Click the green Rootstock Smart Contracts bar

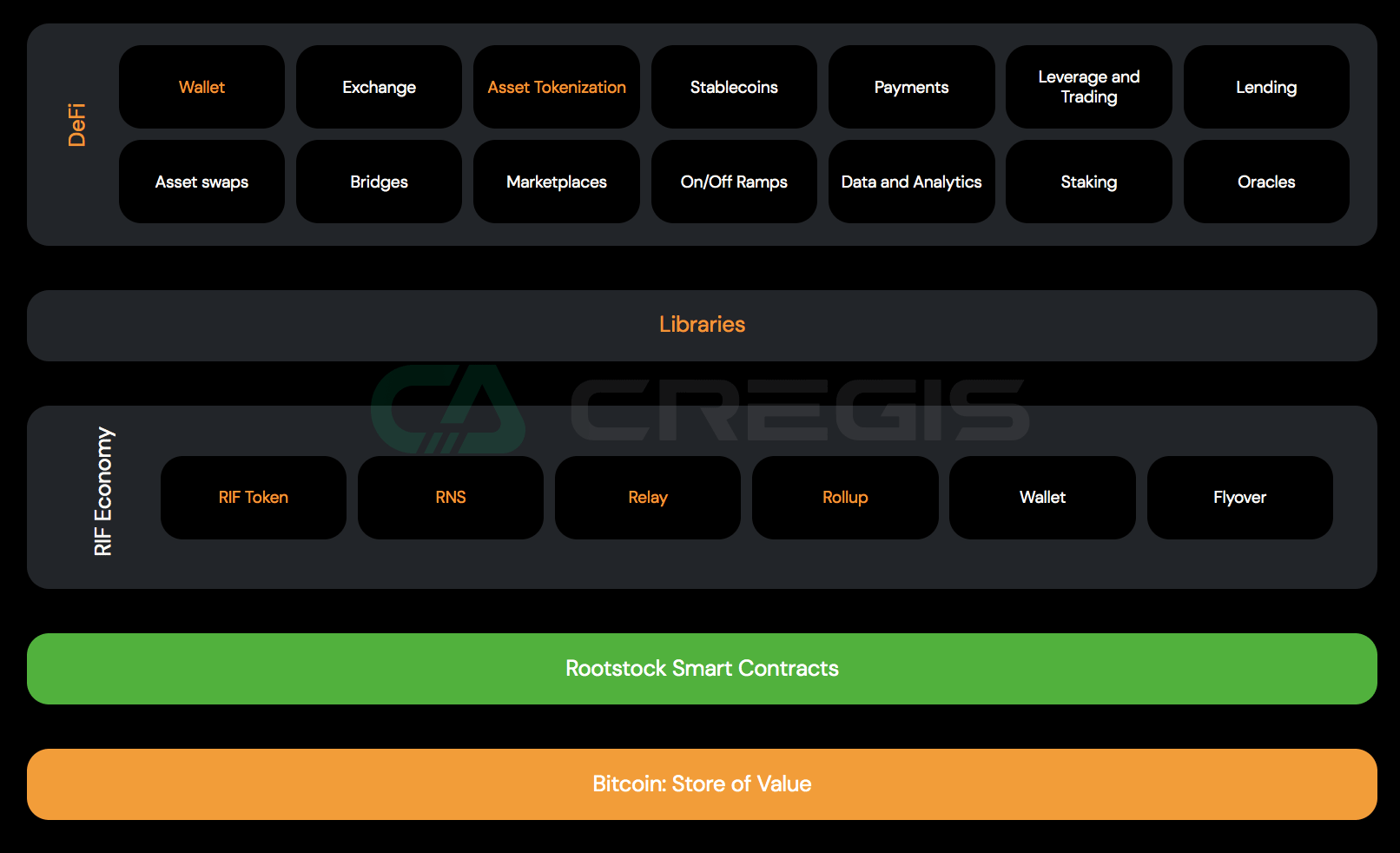[702, 669]
